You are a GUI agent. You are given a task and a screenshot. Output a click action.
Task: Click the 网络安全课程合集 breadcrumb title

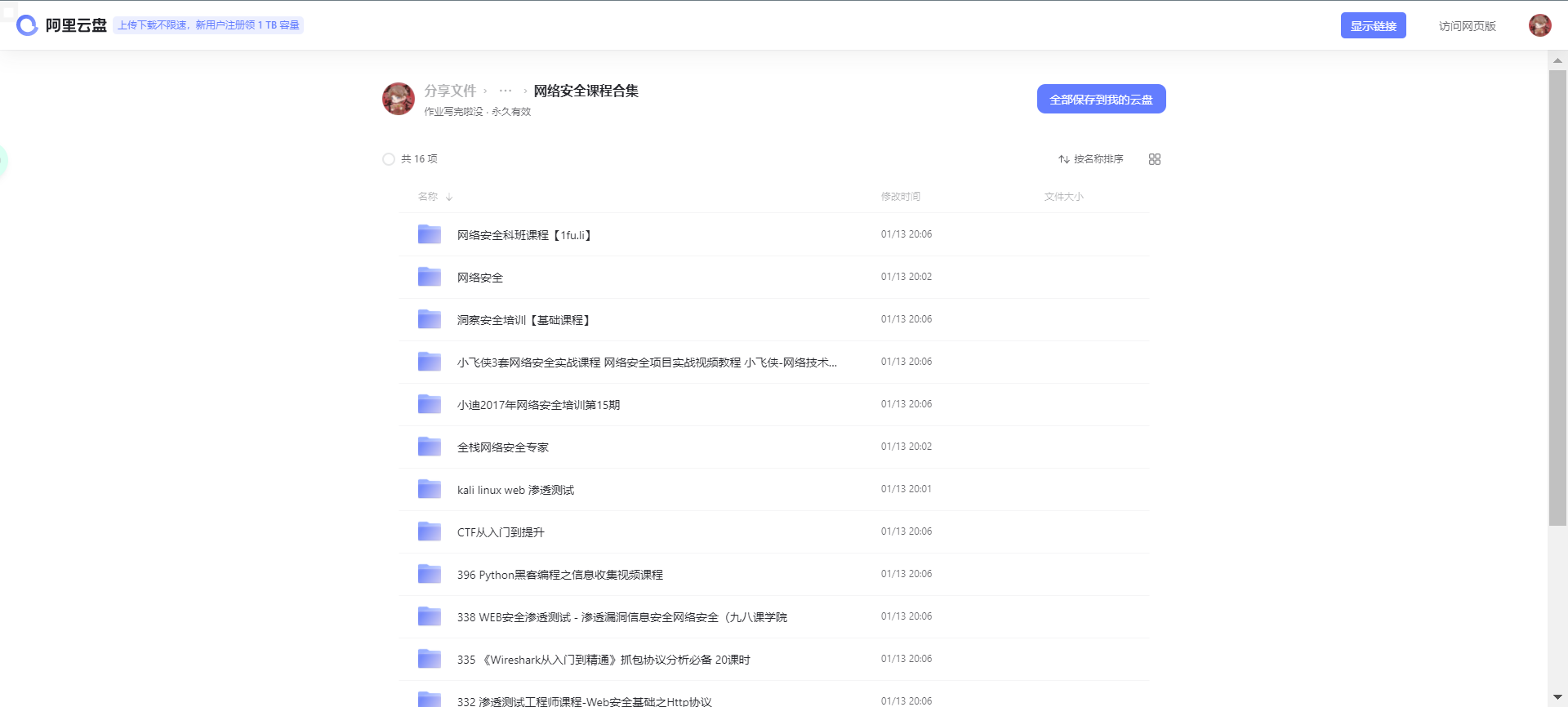(x=586, y=91)
